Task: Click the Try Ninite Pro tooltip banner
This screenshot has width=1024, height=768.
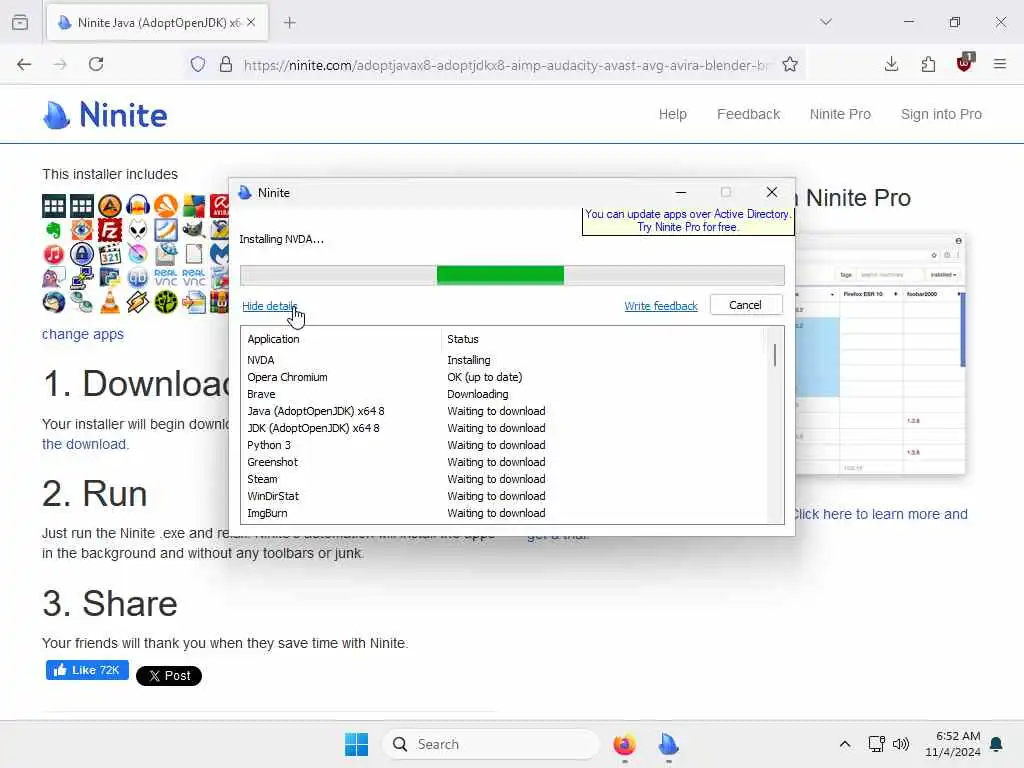Action: 688,221
